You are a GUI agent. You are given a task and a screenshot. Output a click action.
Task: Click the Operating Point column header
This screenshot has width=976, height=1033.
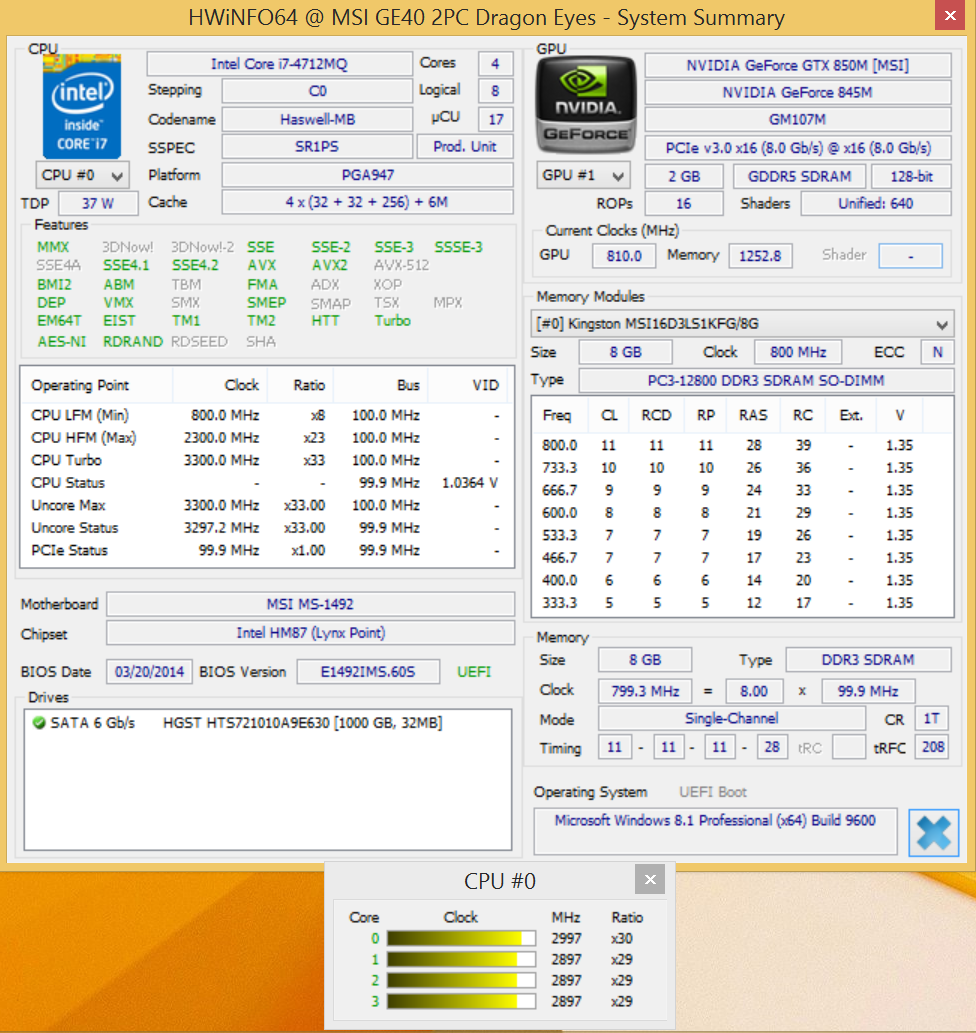(x=98, y=385)
